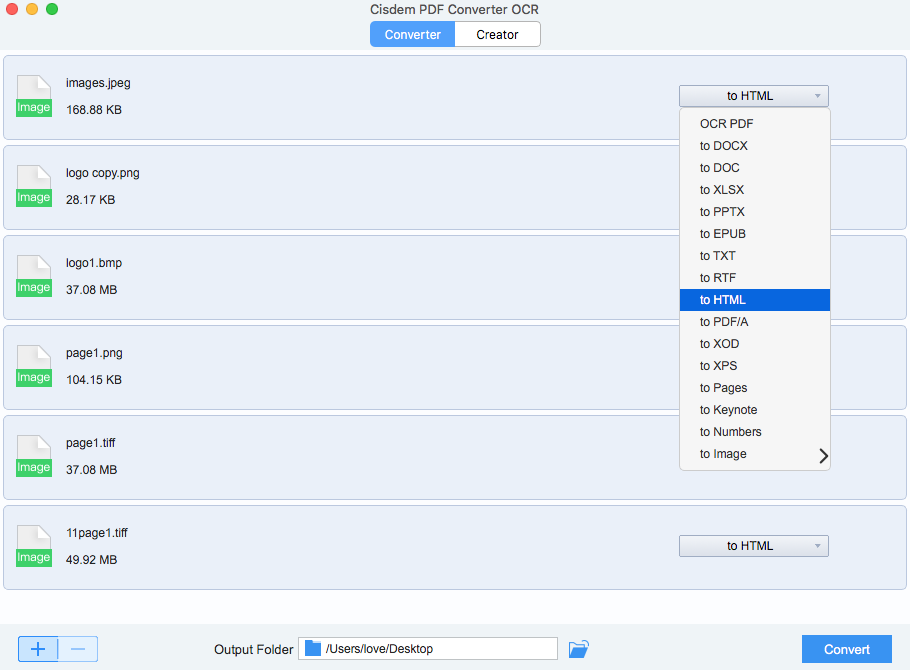Image resolution: width=910 pixels, height=670 pixels.
Task: Open the format dropdown for images.jpeg
Action: click(x=753, y=96)
